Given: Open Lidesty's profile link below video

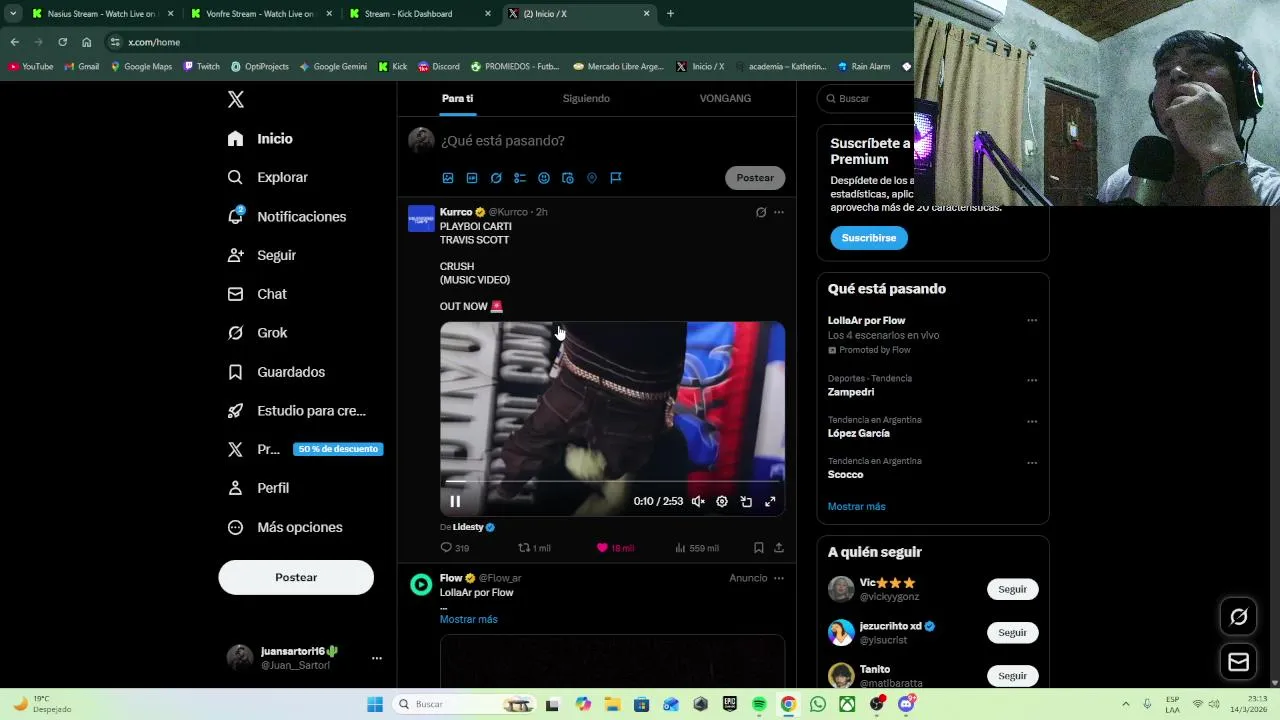Looking at the screenshot, I should 468,527.
